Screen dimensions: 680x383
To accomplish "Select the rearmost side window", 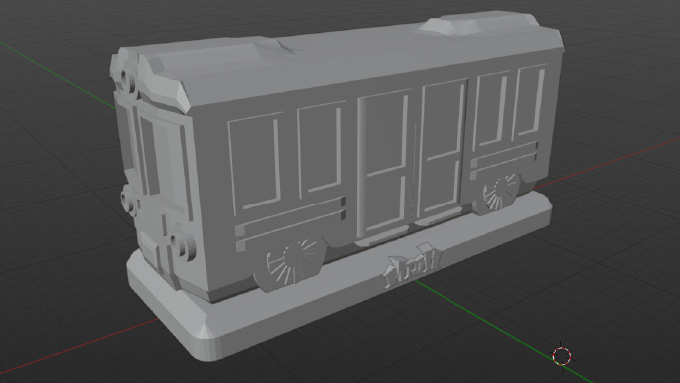I will coord(529,102).
